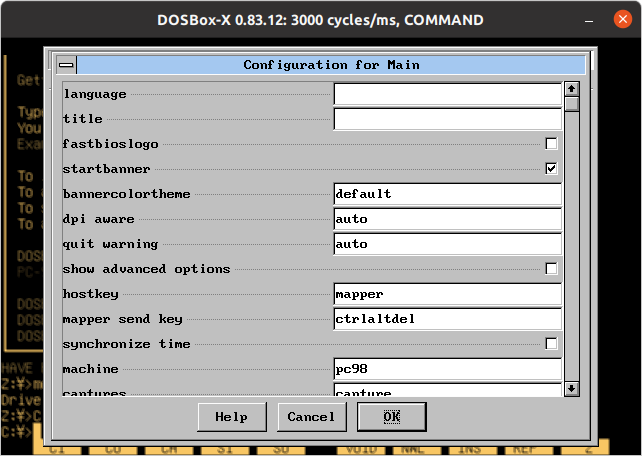Click the scrollbar track below the thumb
Screen dimensions: 642x456
572,246
